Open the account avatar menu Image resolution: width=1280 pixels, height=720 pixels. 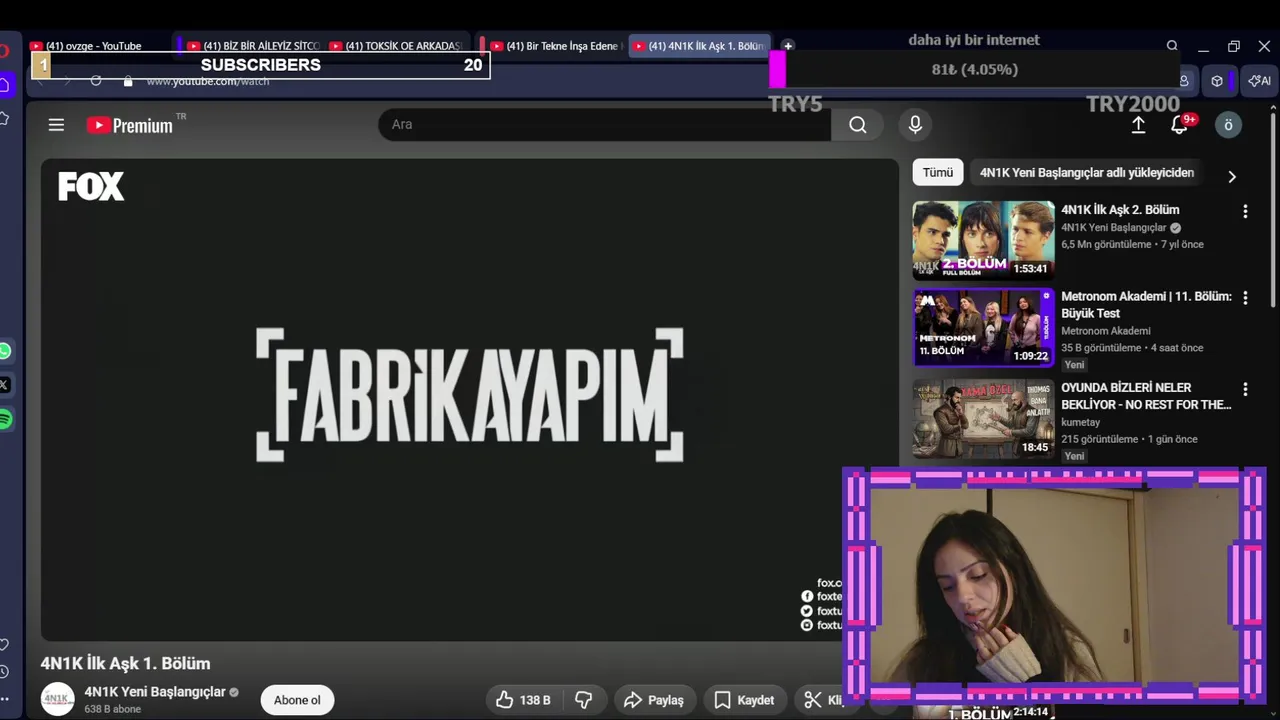(1228, 125)
